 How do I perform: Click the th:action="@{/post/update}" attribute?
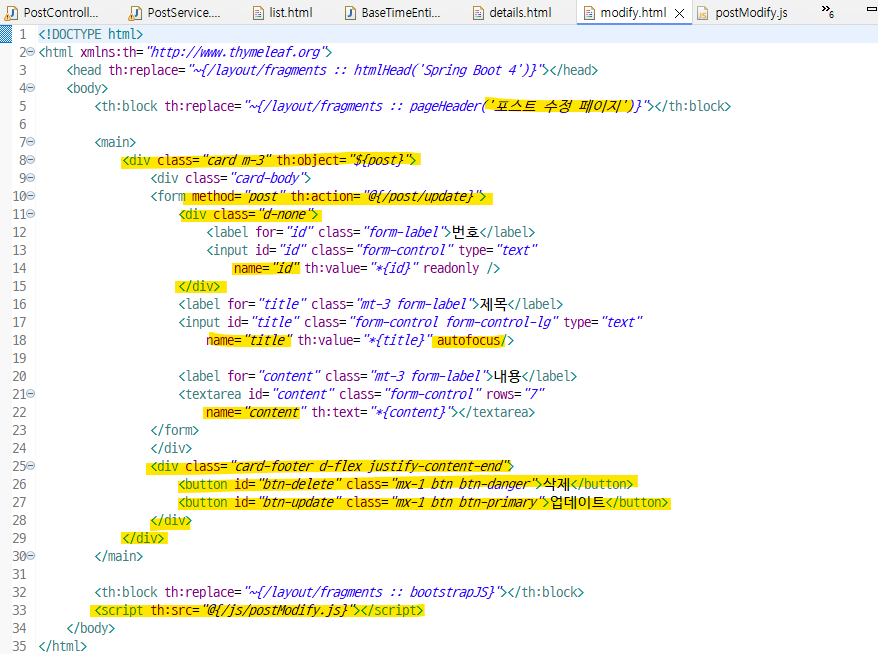(385, 197)
